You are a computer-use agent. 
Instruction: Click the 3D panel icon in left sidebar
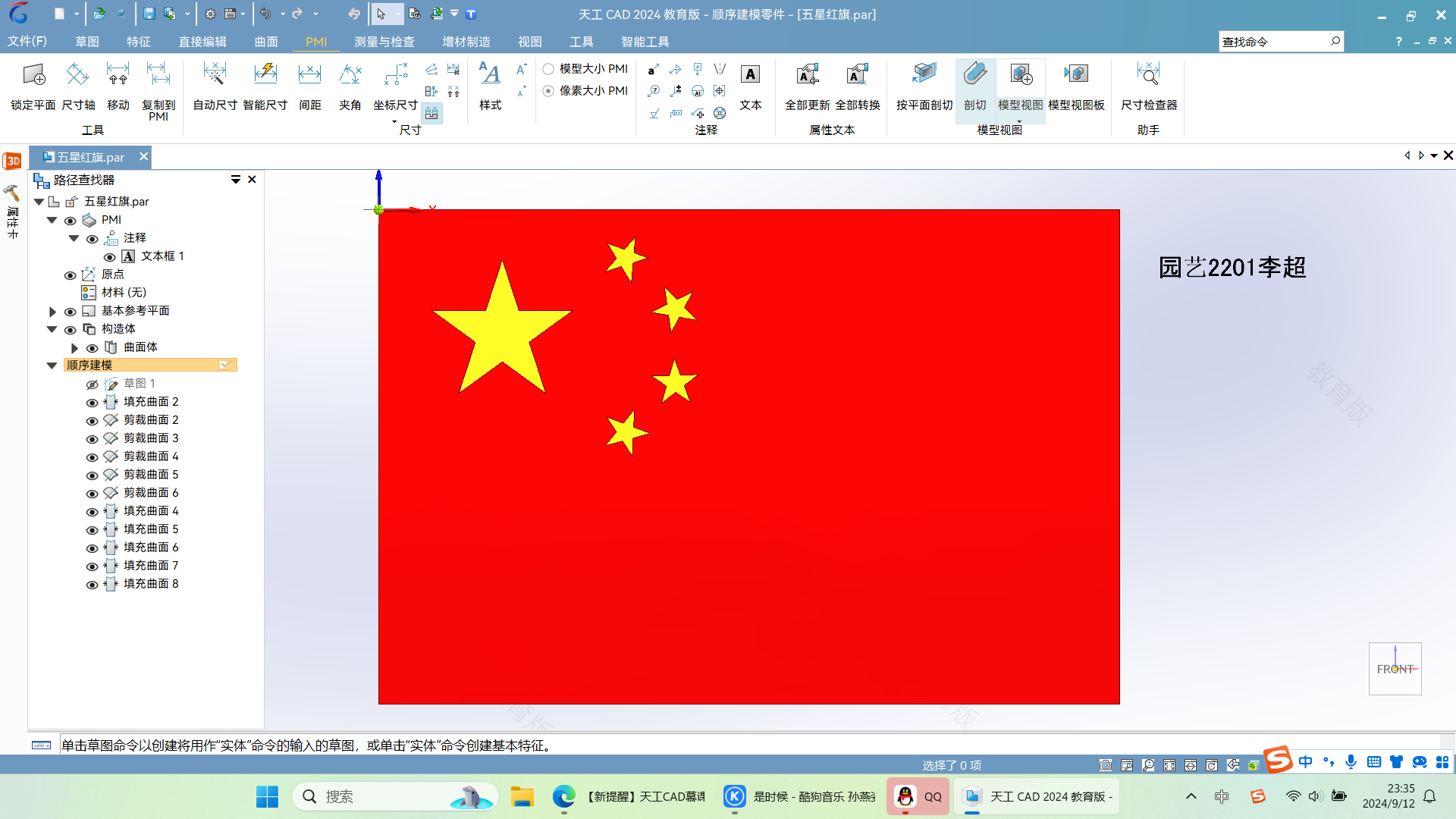pyautogui.click(x=12, y=161)
